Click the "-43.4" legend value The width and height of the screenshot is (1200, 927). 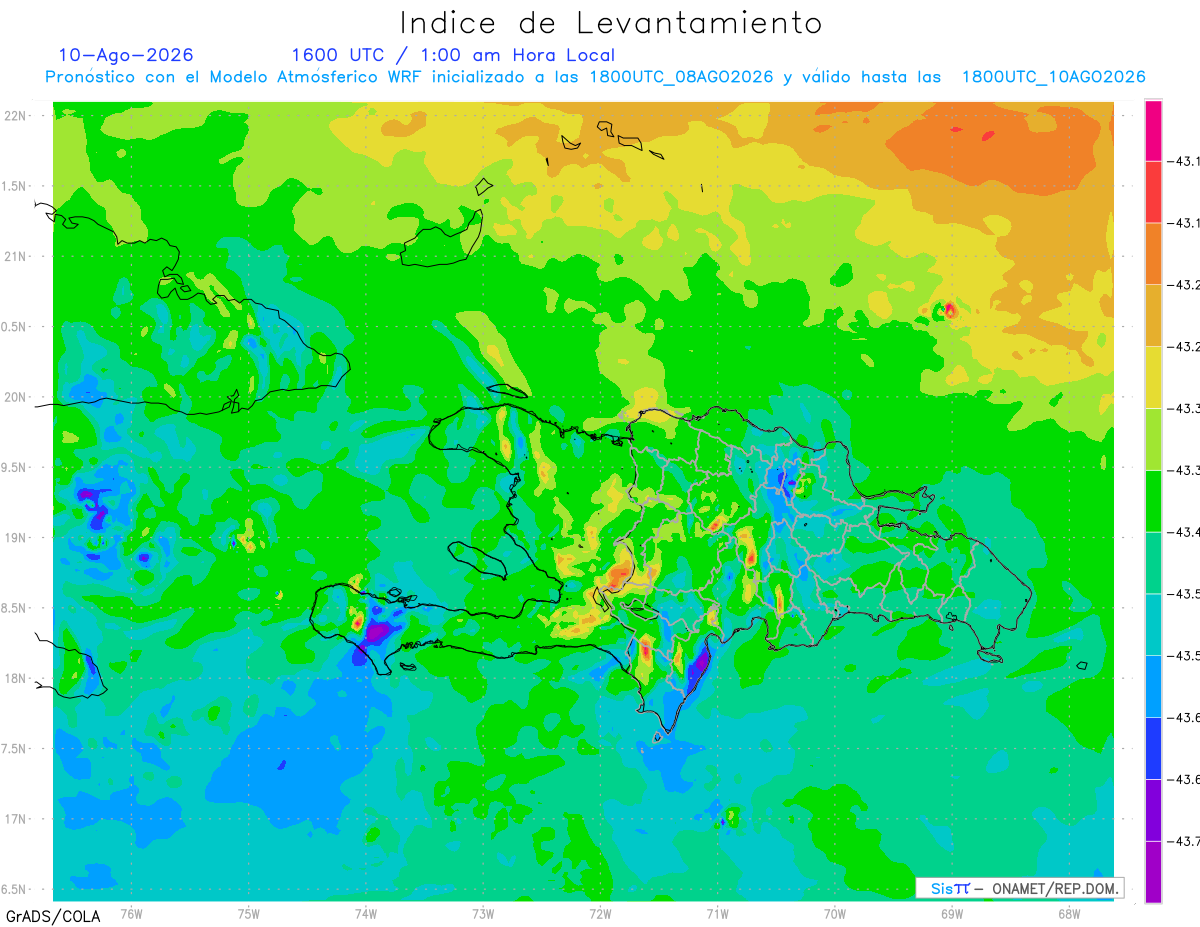(x=1184, y=532)
